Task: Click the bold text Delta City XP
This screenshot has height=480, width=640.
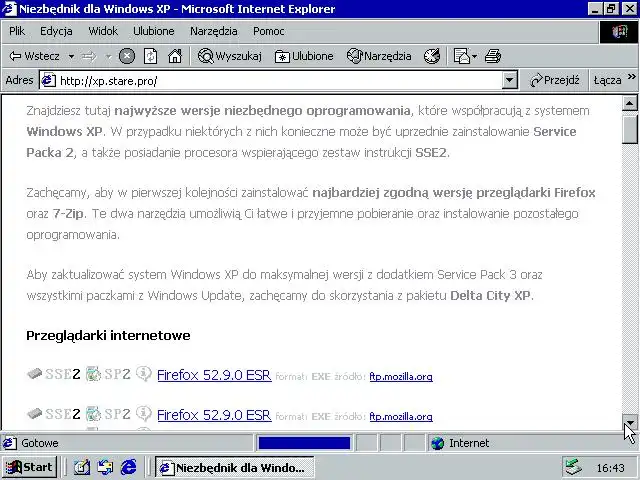Action: click(x=490, y=296)
